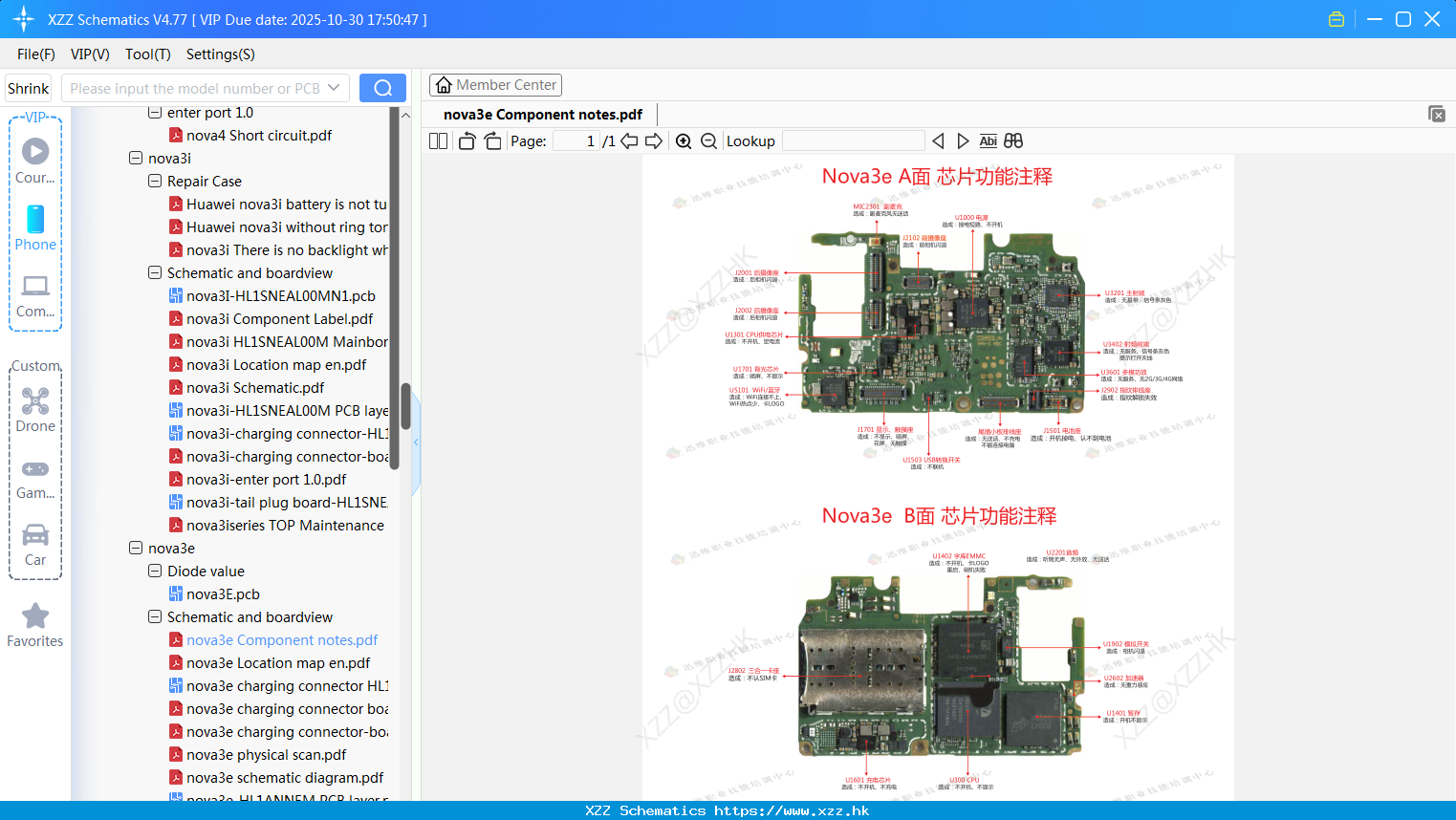Find previous lookup match triangle
This screenshot has height=820, width=1456.
point(938,141)
